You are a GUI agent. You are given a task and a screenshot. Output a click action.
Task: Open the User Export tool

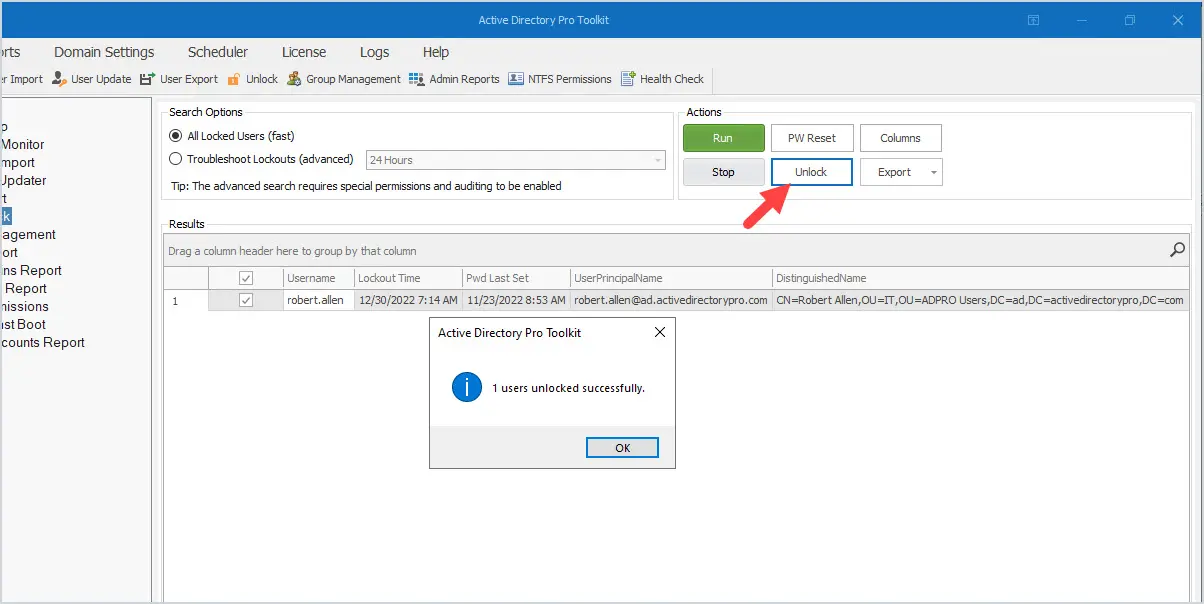pyautogui.click(x=178, y=79)
